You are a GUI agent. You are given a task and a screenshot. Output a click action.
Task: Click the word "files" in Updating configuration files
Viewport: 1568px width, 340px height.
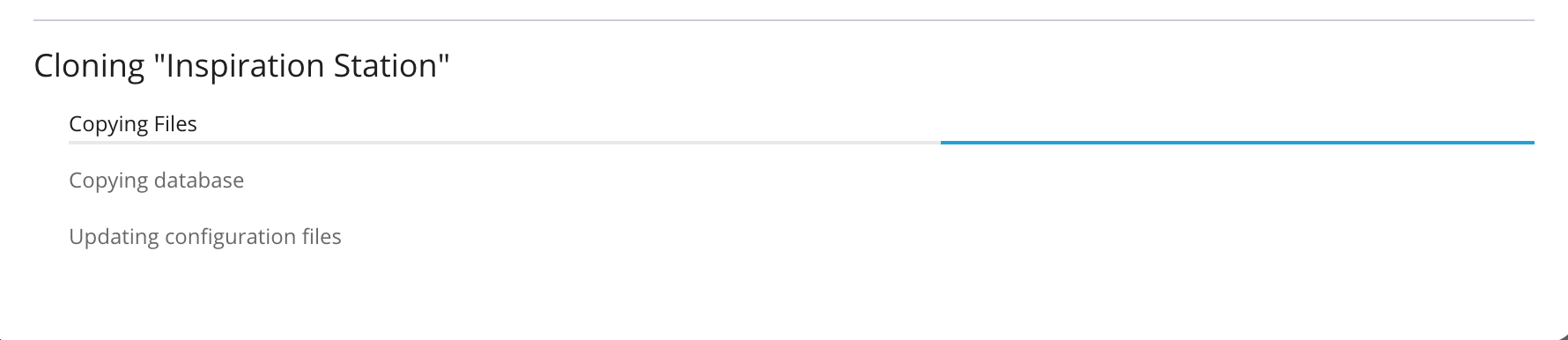323,237
